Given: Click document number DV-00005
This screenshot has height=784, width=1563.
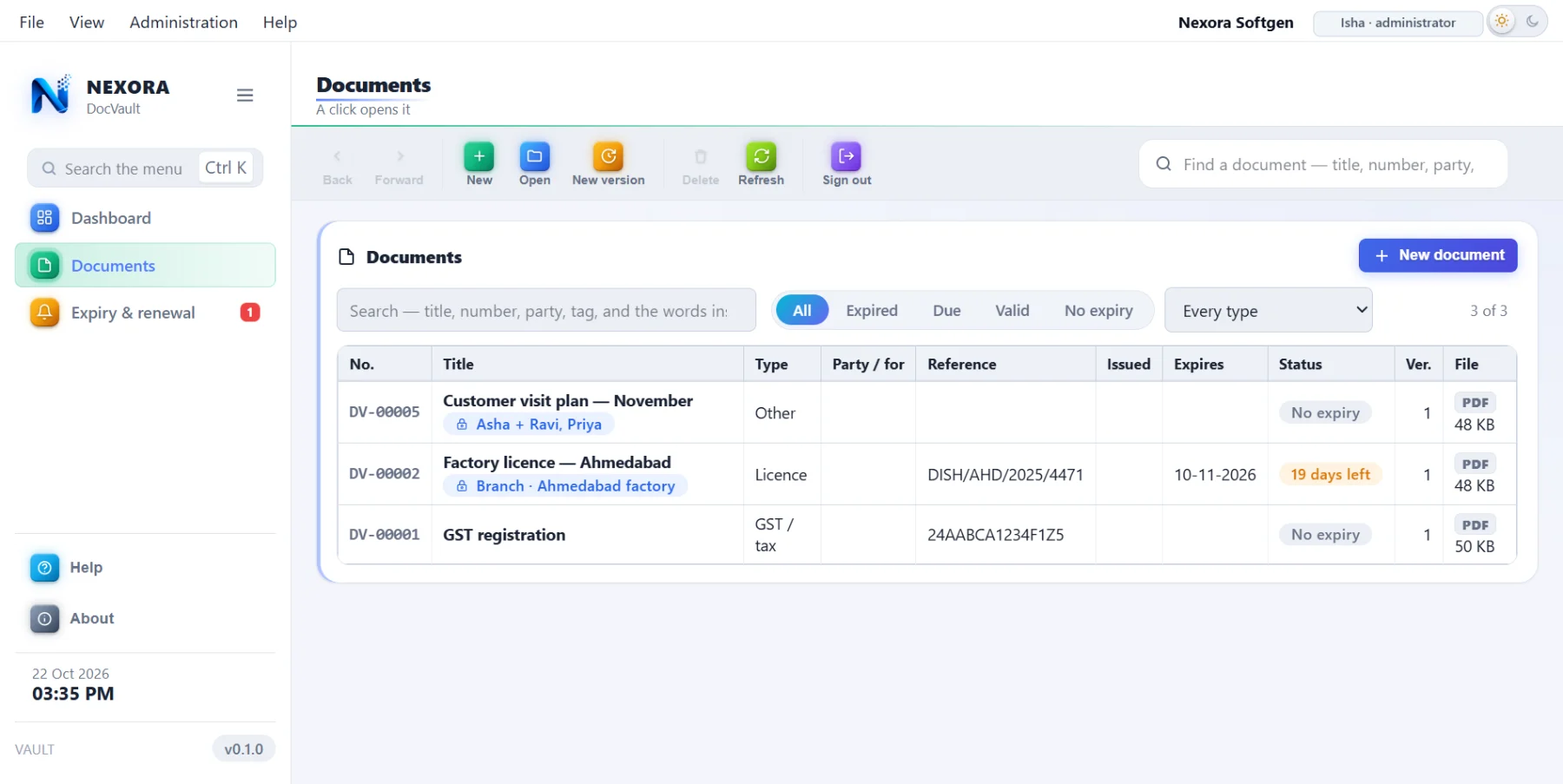Looking at the screenshot, I should pyautogui.click(x=384, y=412).
